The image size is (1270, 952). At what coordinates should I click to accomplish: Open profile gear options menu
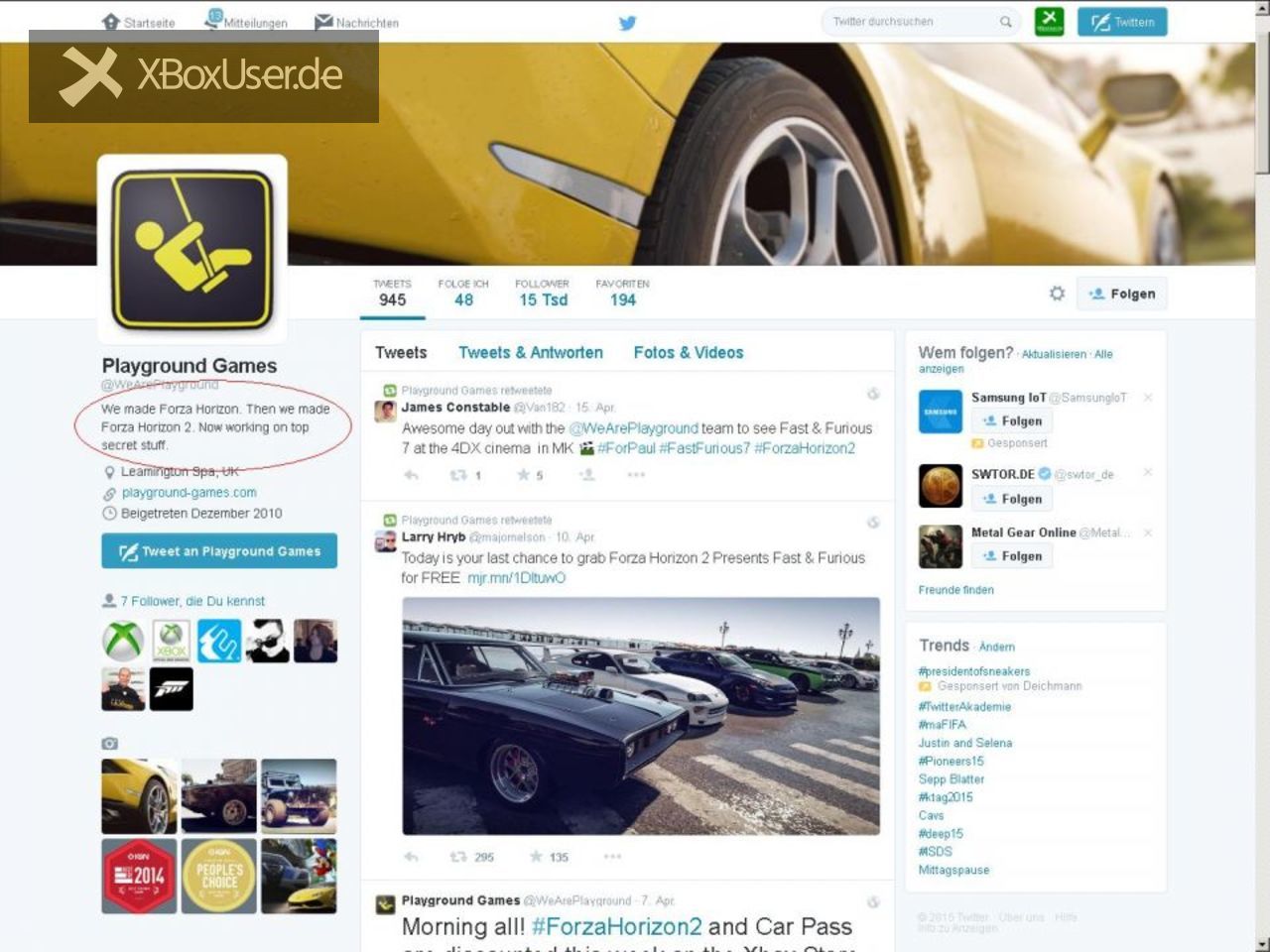point(1057,294)
